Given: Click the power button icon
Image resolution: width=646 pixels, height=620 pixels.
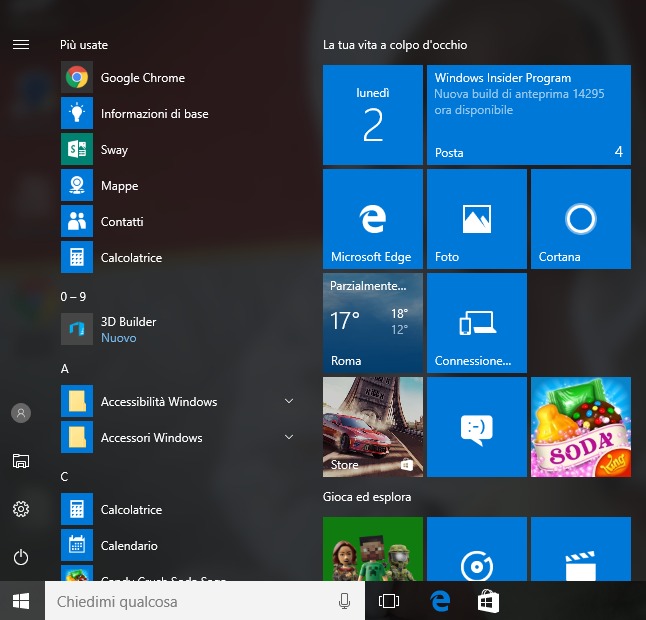Looking at the screenshot, I should [x=21, y=557].
